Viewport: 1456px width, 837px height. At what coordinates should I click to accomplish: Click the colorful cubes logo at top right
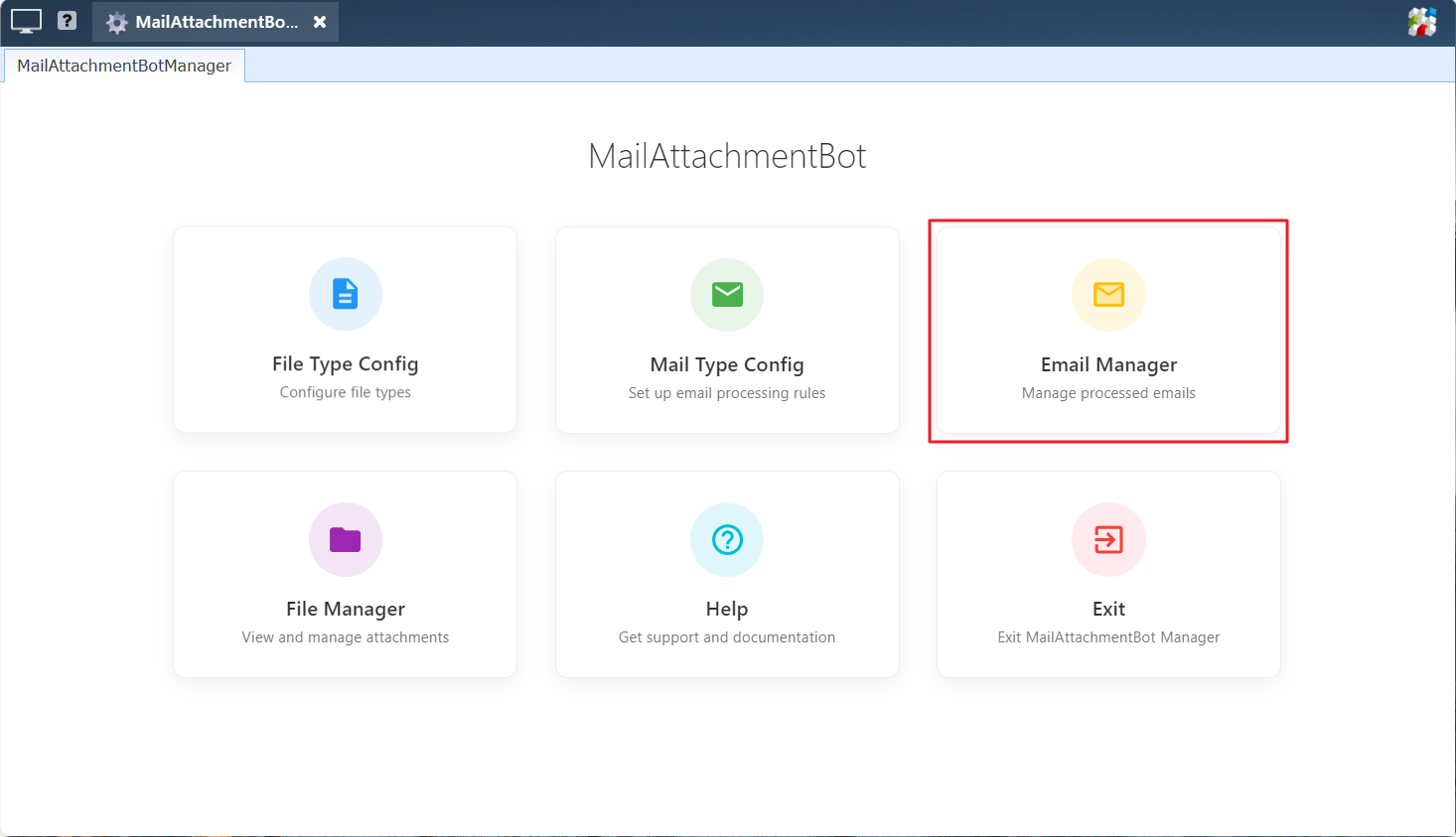pos(1422,21)
